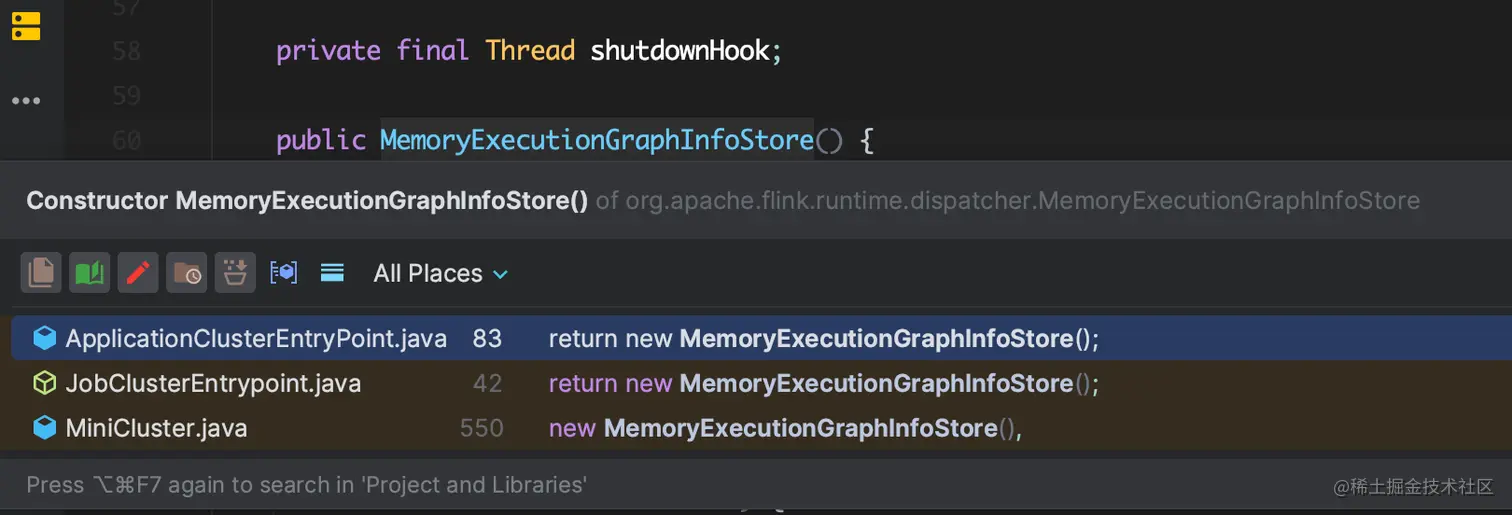The width and height of the screenshot is (1512, 515).
Task: Open the All Places scope dropdown
Action: click(440, 273)
